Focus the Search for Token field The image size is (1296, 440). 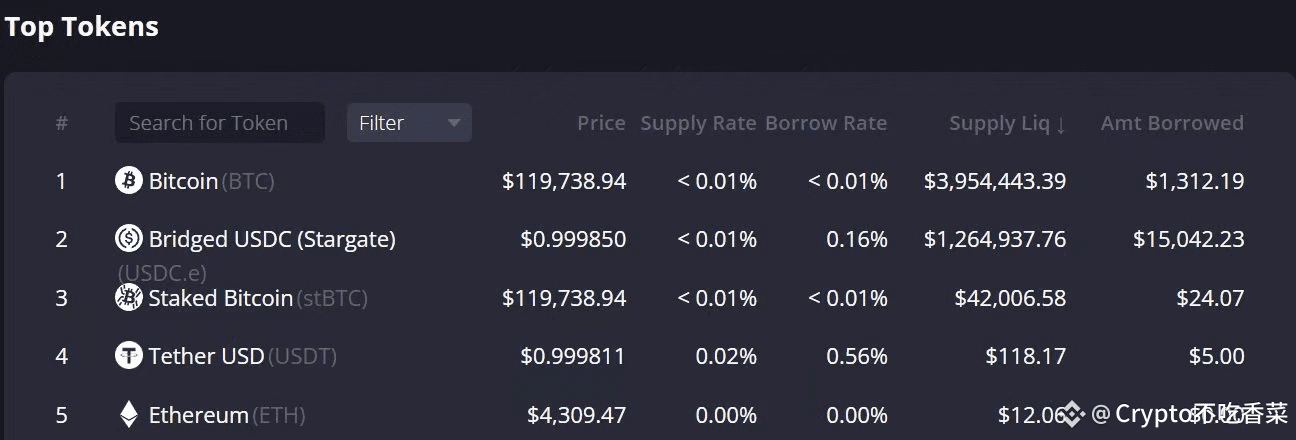coord(219,123)
